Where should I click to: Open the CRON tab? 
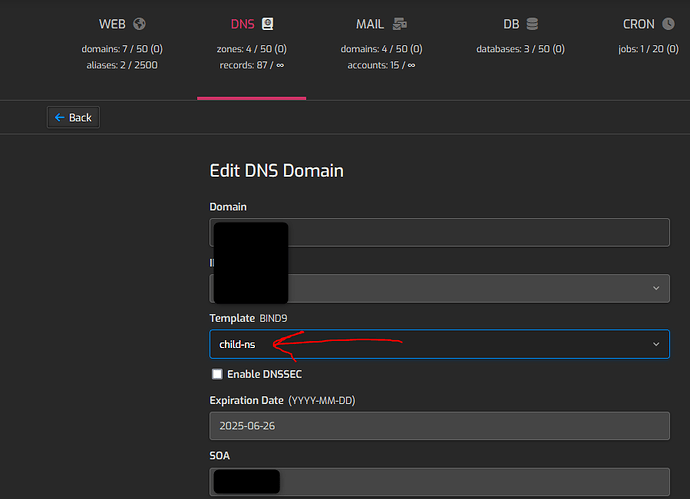pyautogui.click(x=639, y=24)
